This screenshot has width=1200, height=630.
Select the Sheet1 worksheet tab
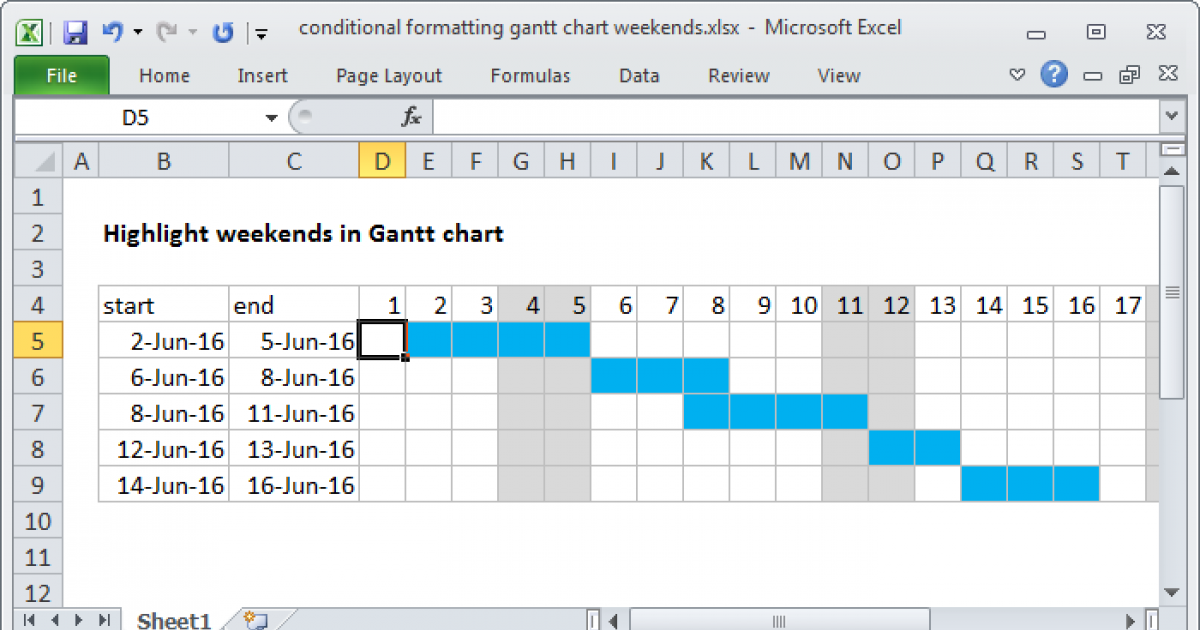(x=172, y=620)
